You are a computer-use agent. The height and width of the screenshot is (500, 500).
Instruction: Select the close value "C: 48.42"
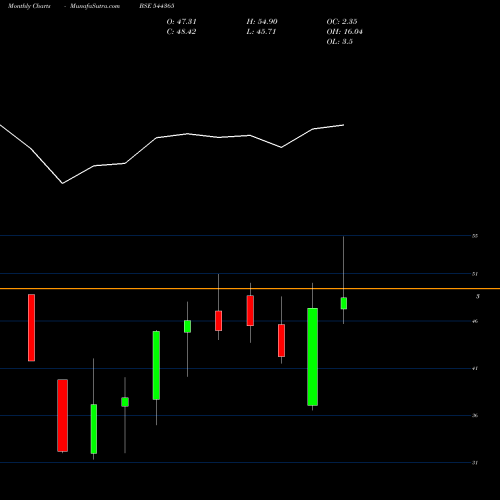point(181,32)
